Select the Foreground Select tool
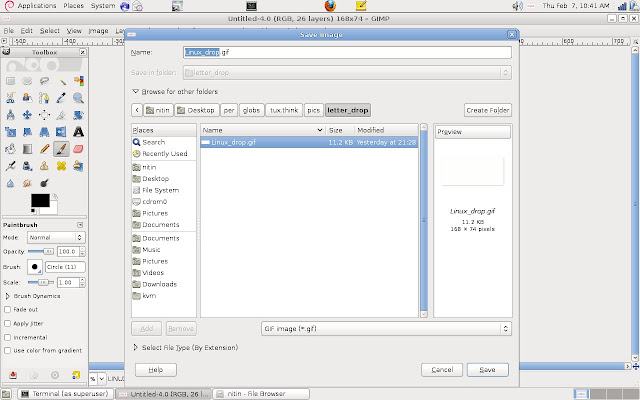 point(27,98)
